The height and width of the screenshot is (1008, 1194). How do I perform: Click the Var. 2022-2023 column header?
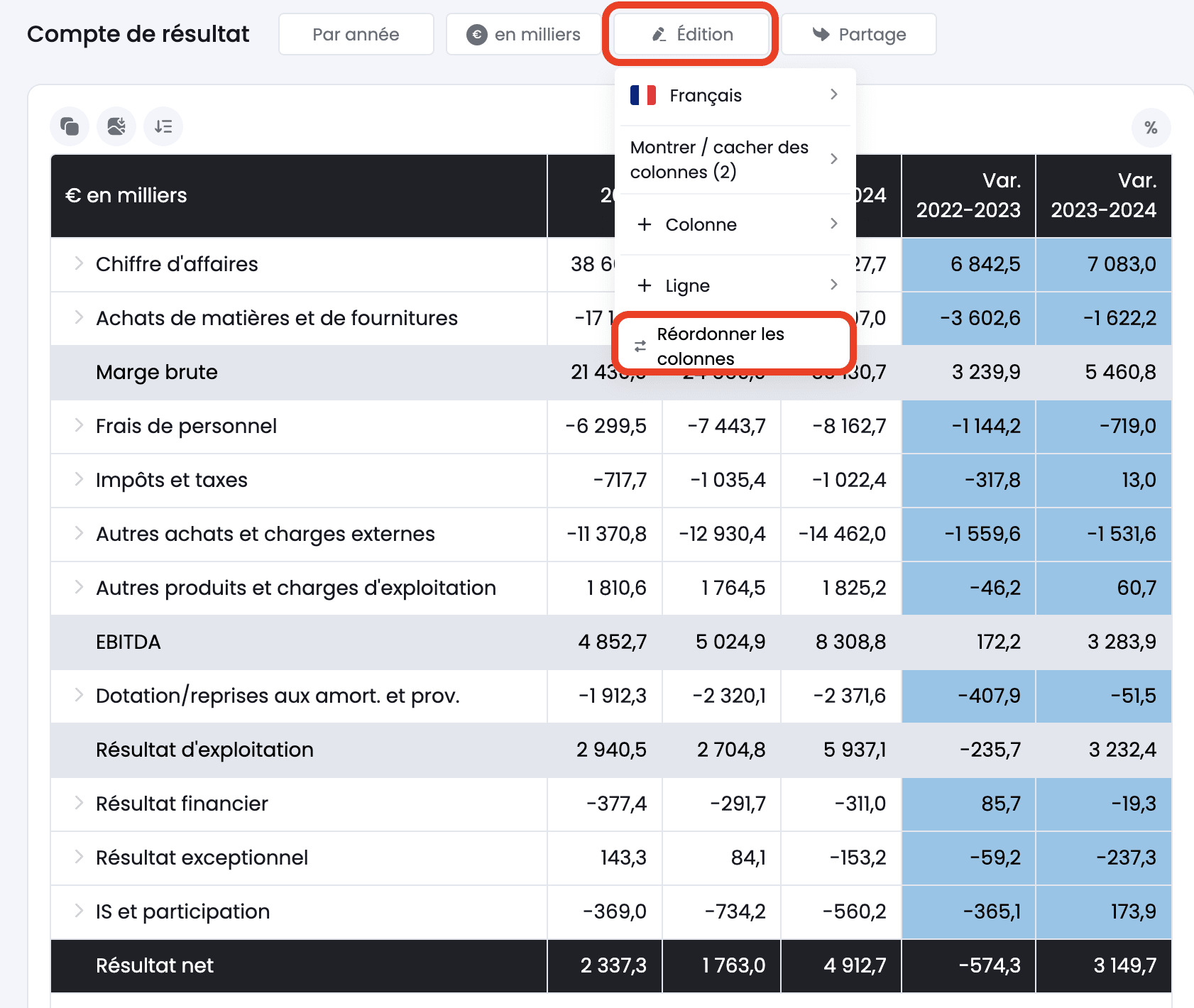pos(968,195)
